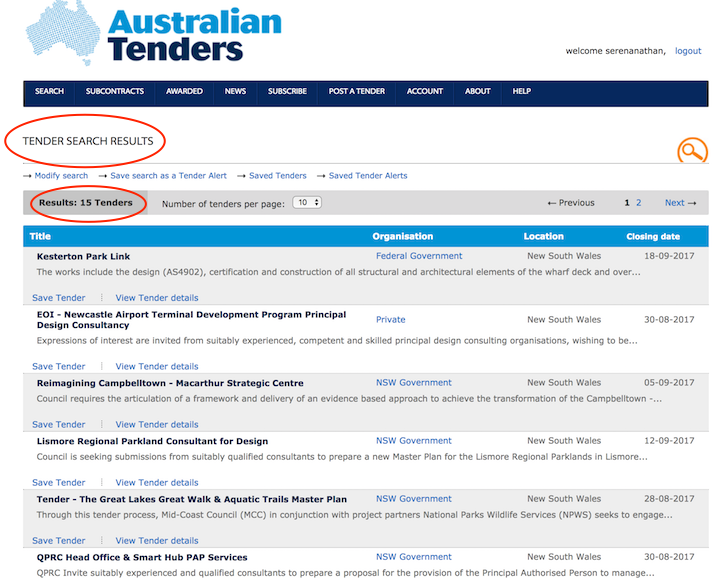720x578 pixels.
Task: Open Reimagining Campbelltown tender title
Action: (x=170, y=383)
